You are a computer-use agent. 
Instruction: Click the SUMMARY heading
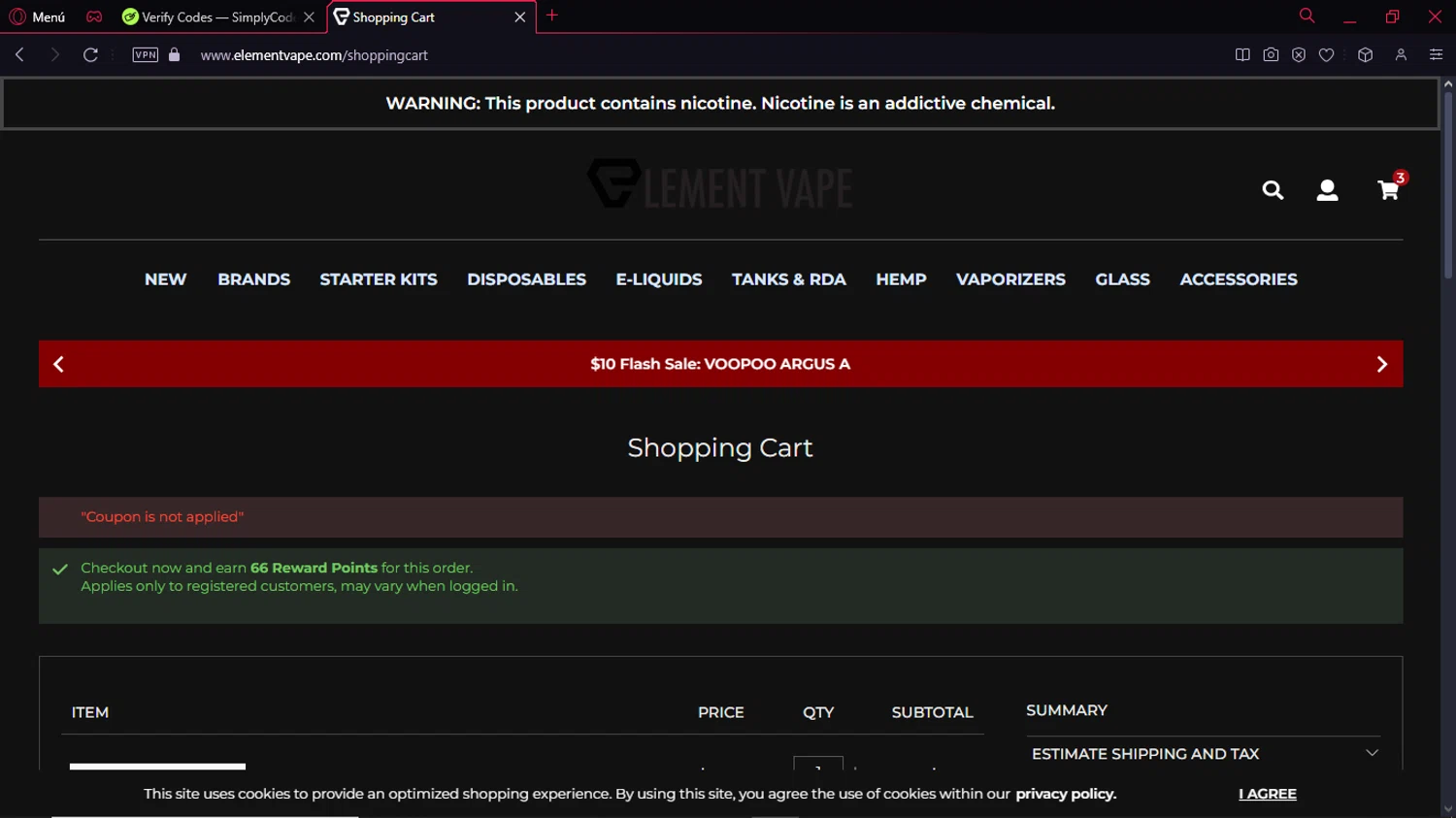click(x=1066, y=710)
